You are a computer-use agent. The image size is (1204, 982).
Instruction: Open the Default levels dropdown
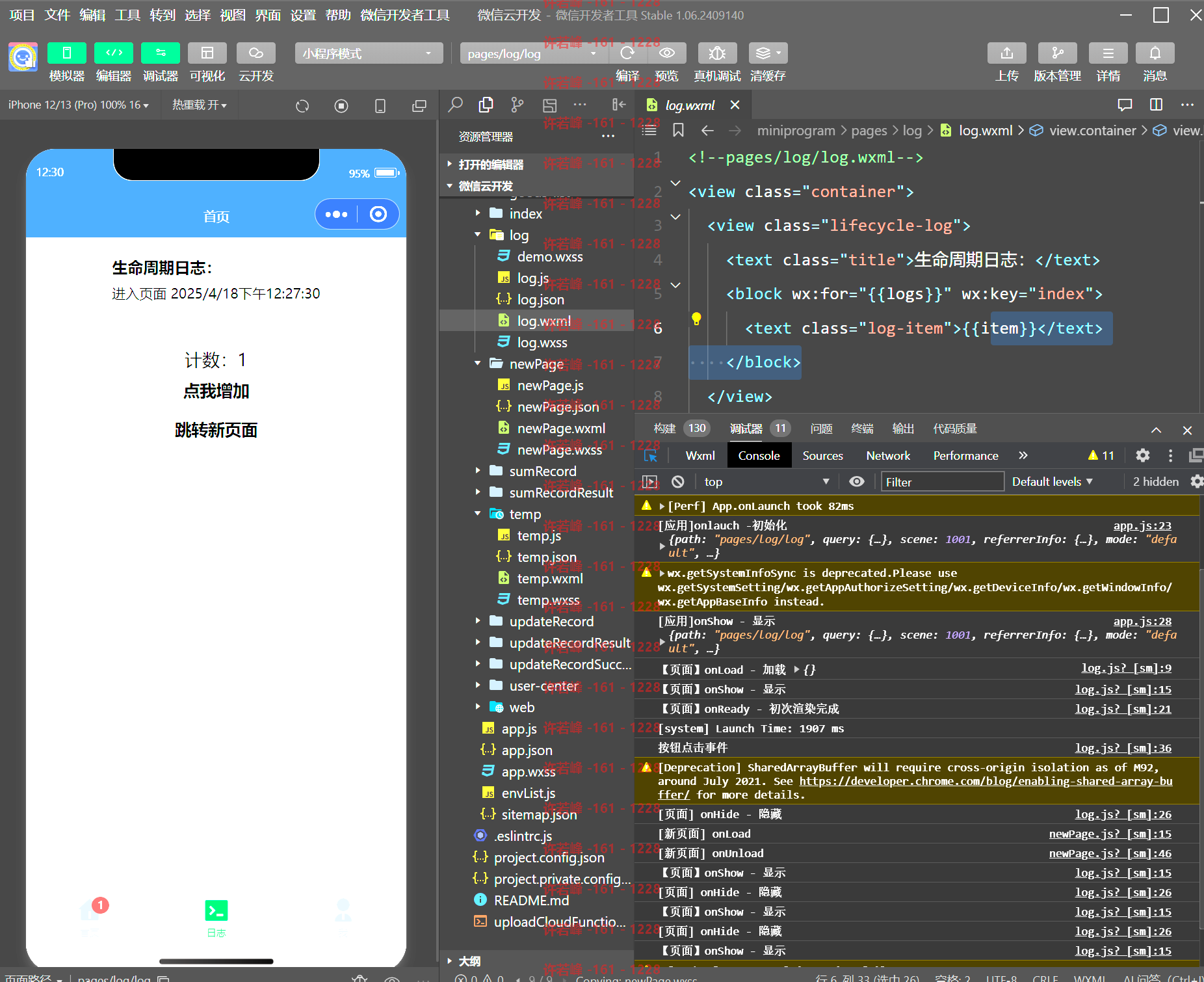point(1053,481)
